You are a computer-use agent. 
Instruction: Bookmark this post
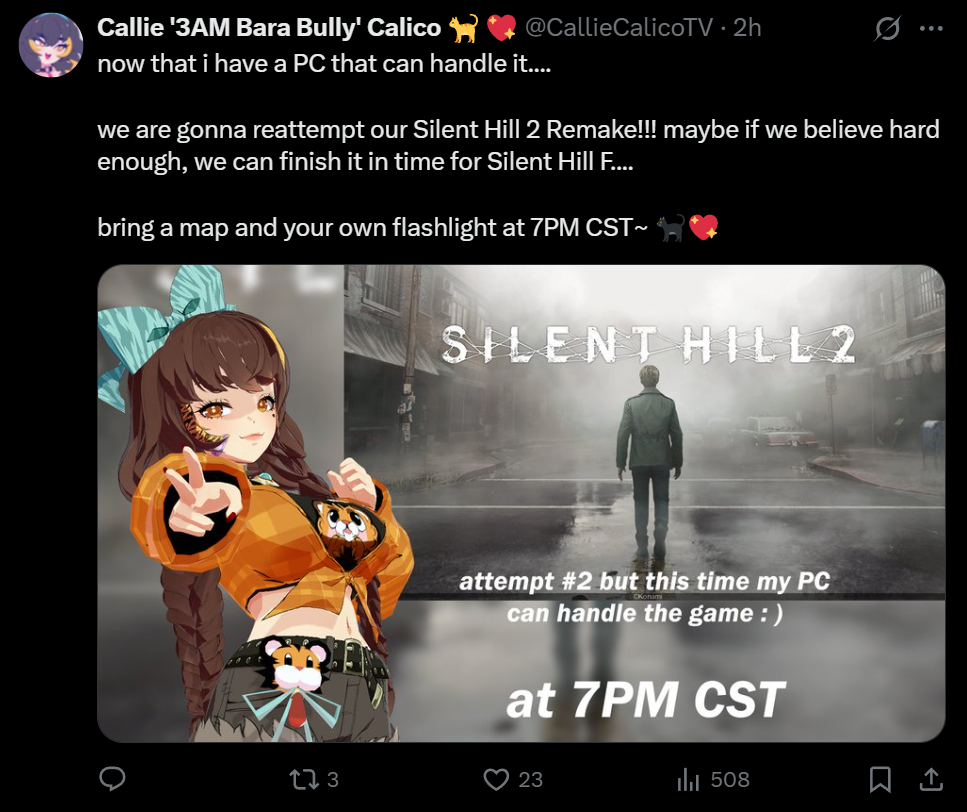tap(880, 779)
